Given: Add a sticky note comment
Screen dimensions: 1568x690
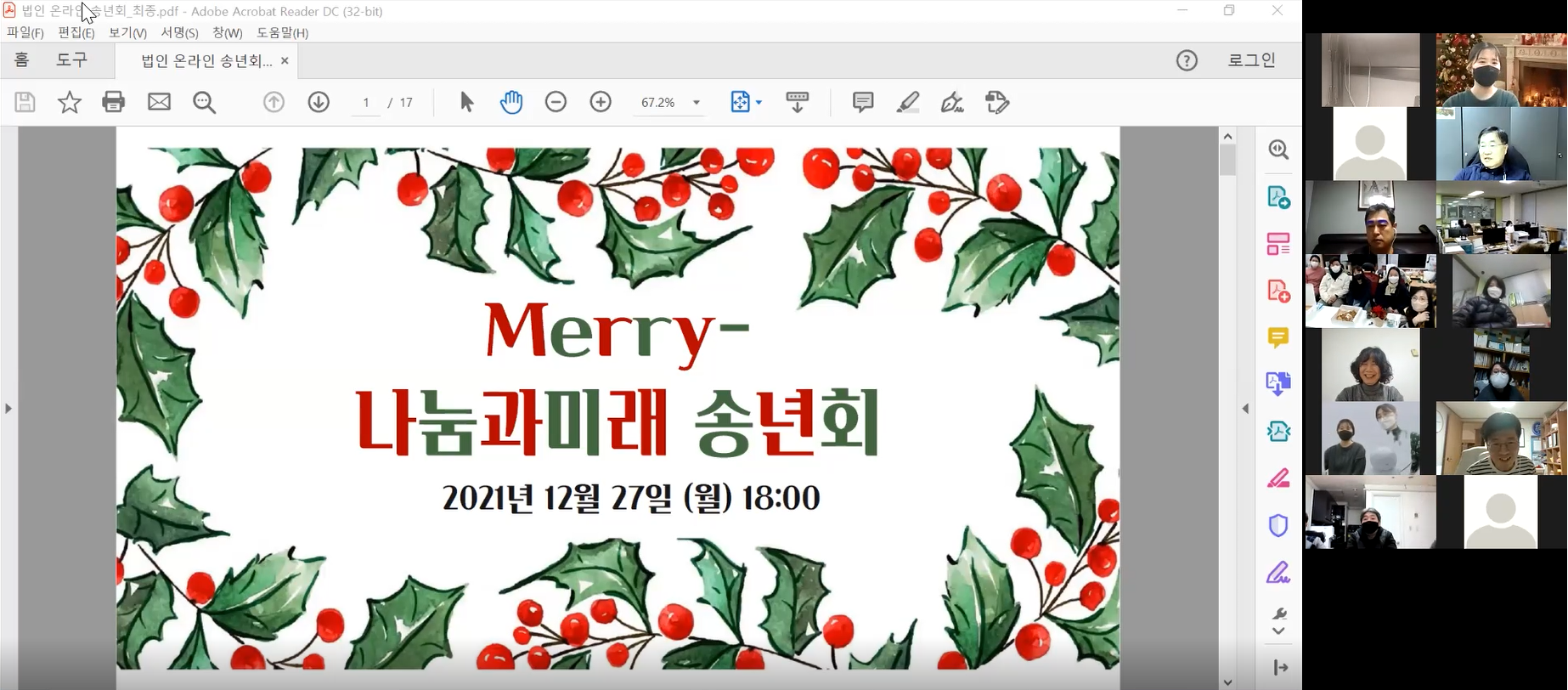Looking at the screenshot, I should pos(862,102).
